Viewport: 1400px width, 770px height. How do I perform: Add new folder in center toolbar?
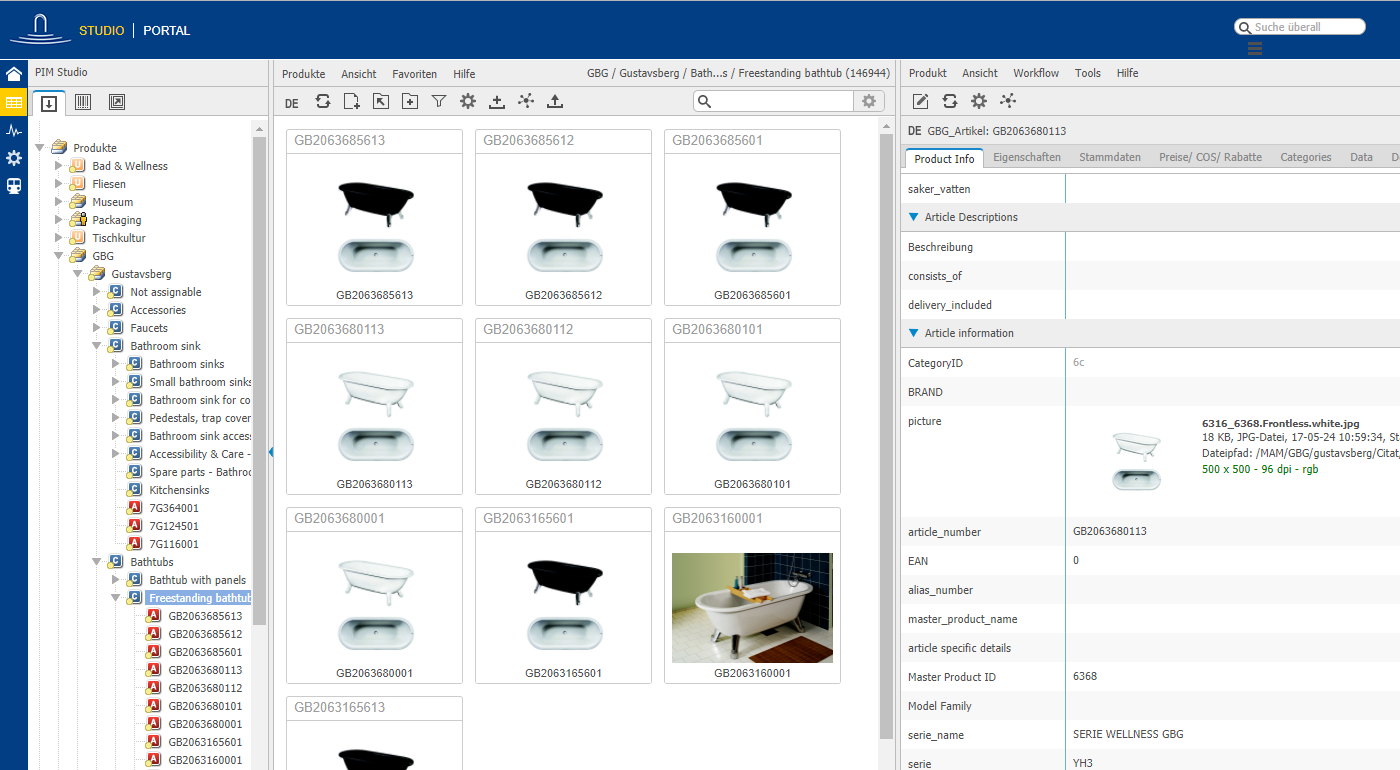click(410, 101)
